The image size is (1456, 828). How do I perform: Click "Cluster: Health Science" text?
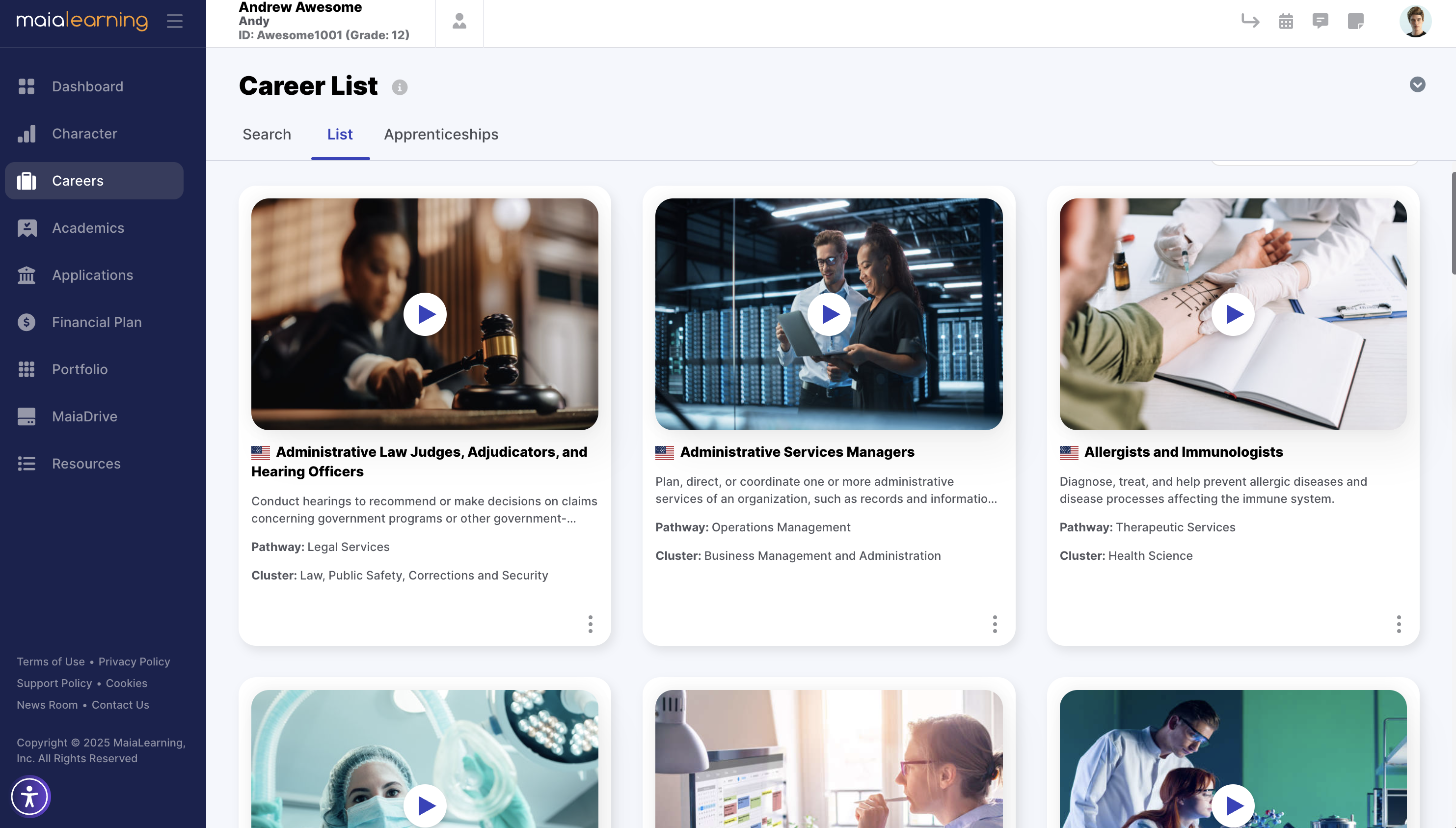point(1126,556)
